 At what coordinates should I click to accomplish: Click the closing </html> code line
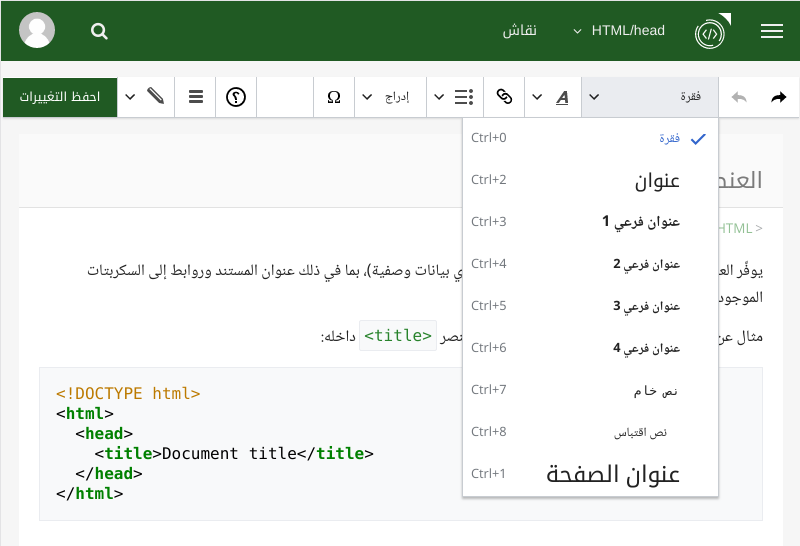(90, 493)
